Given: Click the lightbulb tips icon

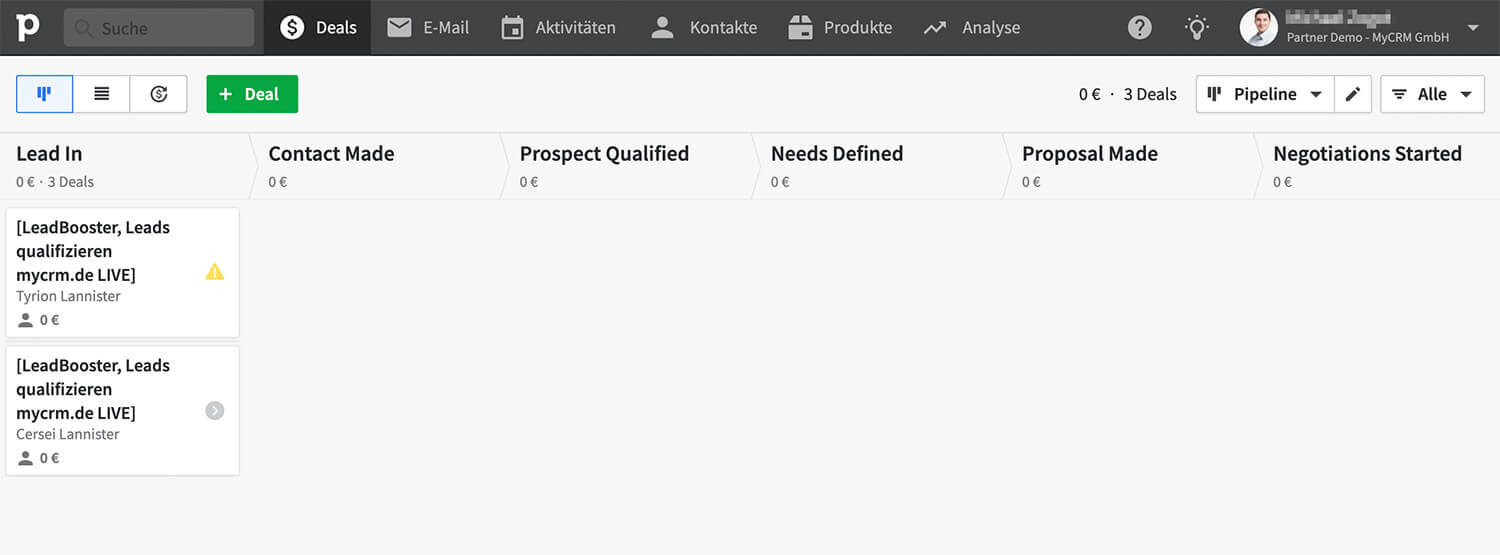Looking at the screenshot, I should [x=1196, y=28].
